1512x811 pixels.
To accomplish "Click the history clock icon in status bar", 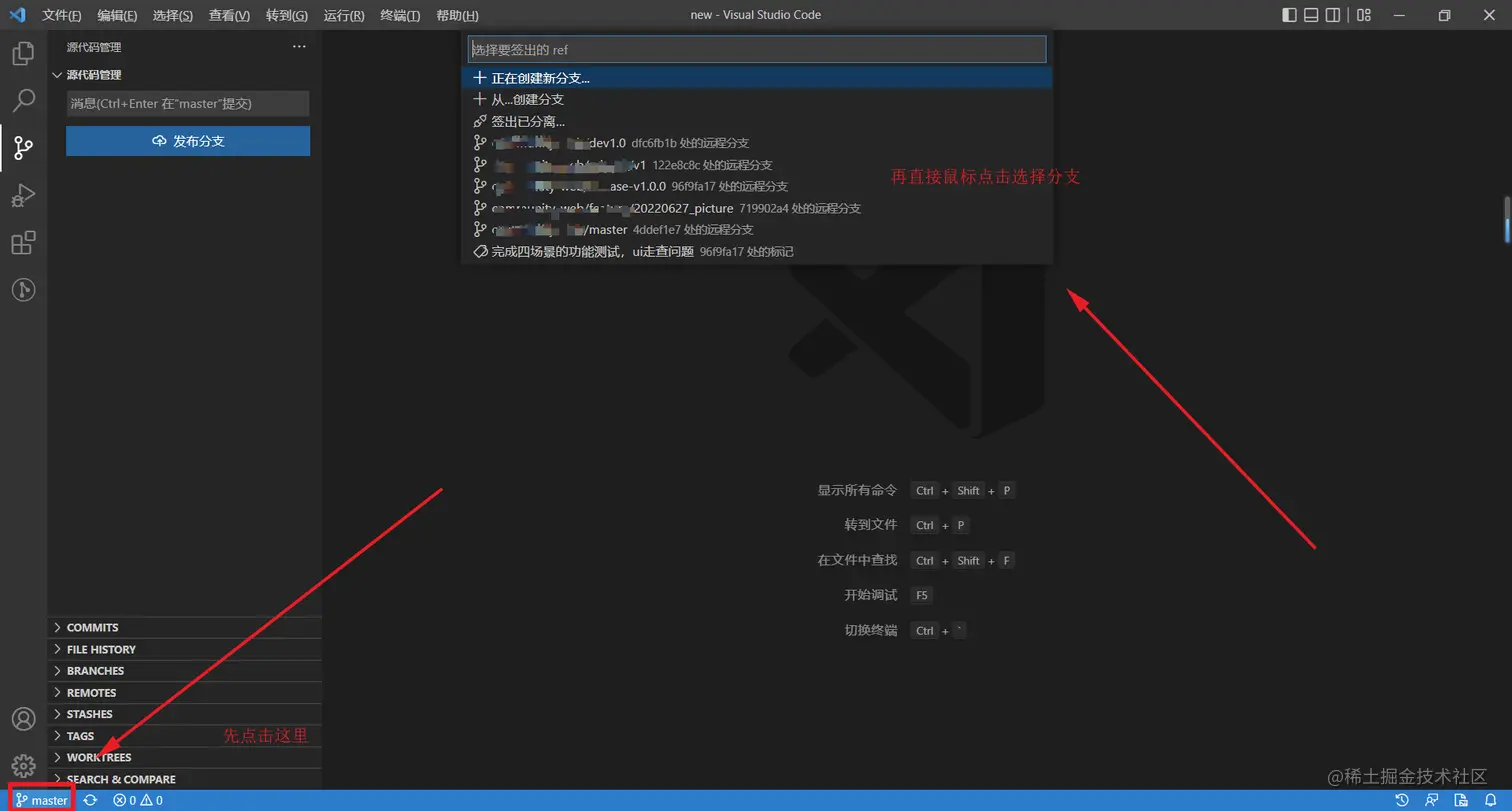I will [1402, 800].
